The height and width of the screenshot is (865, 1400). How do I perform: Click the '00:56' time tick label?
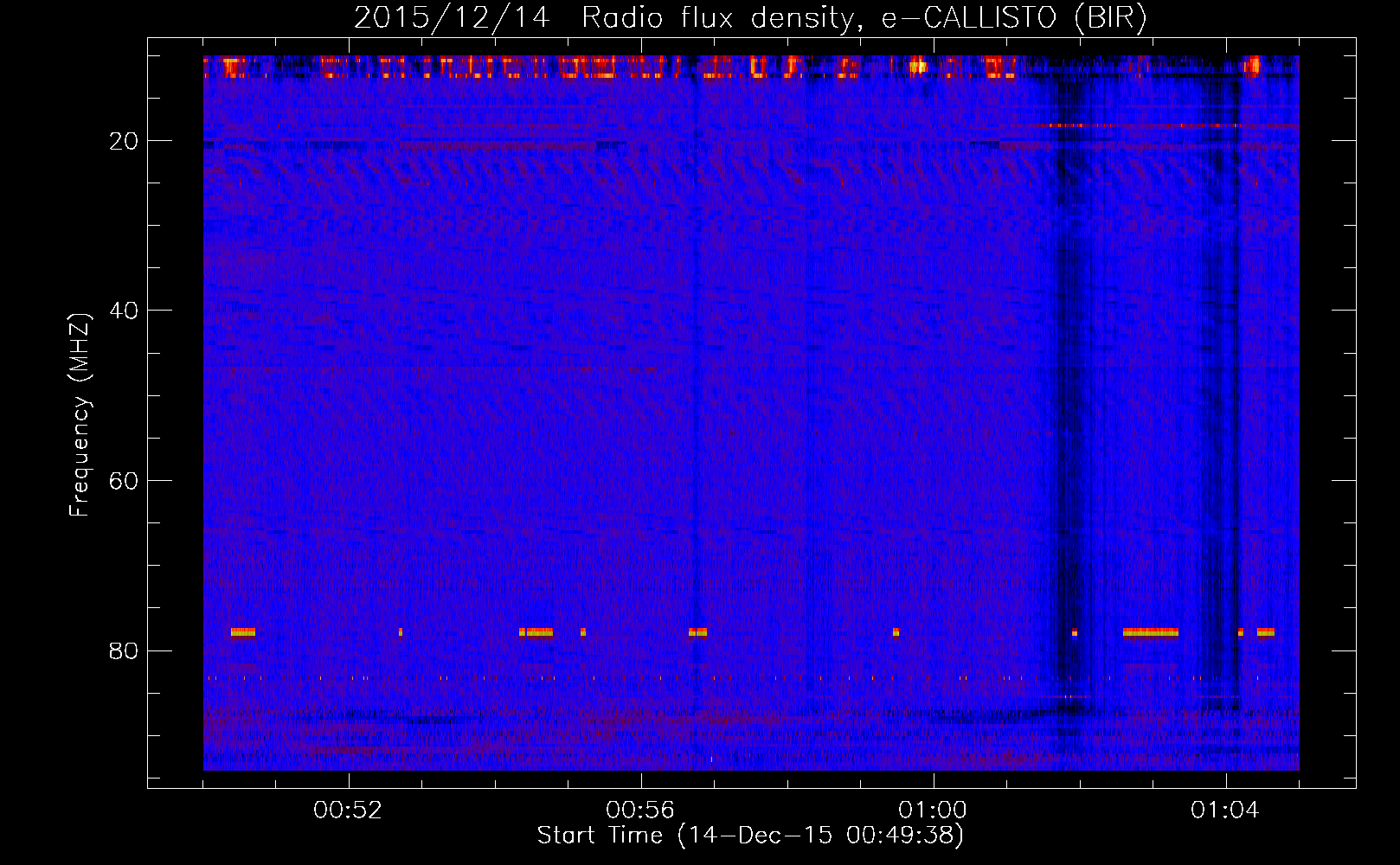click(640, 811)
